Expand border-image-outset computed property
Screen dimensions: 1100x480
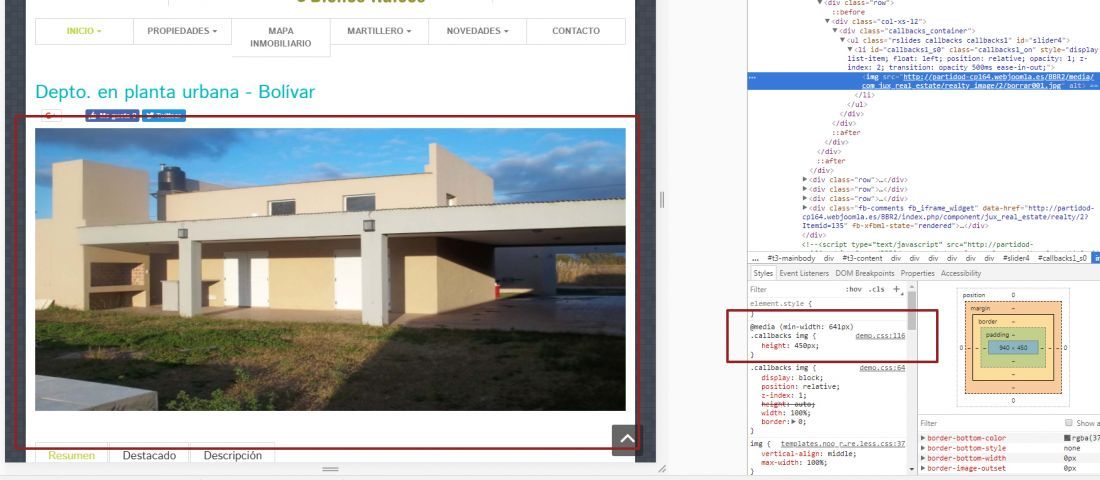coord(923,468)
